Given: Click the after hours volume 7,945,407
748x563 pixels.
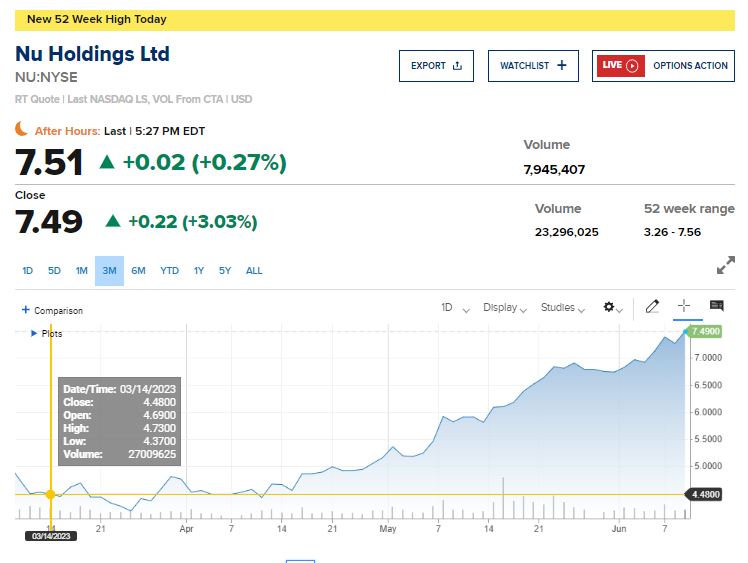Looking at the screenshot, I should 554,170.
